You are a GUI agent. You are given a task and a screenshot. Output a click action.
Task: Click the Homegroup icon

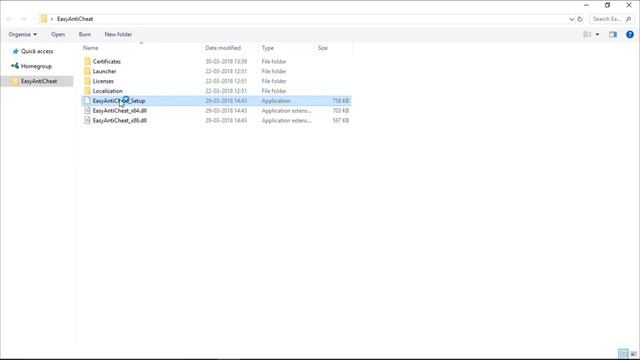coord(15,66)
